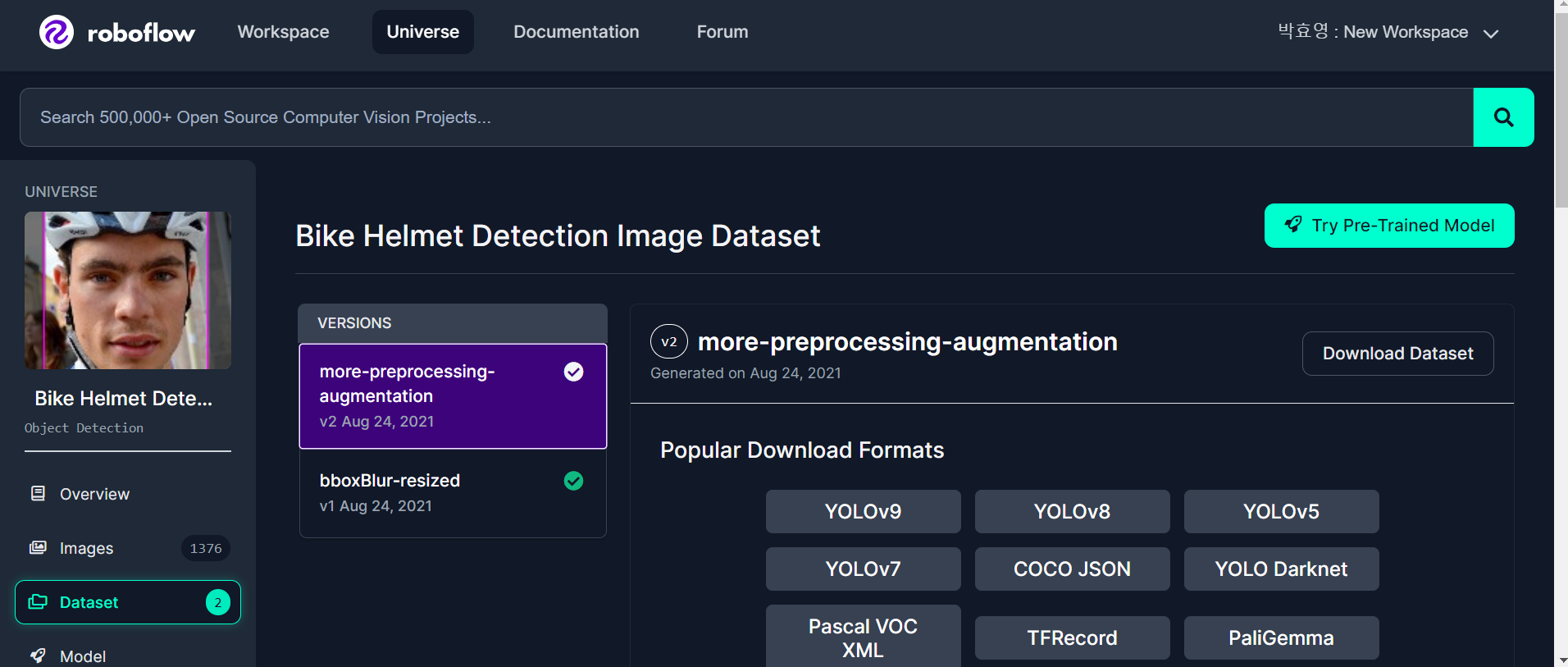Click Try Pre-Trained Model button
The height and width of the screenshot is (667, 1568).
pyautogui.click(x=1389, y=226)
